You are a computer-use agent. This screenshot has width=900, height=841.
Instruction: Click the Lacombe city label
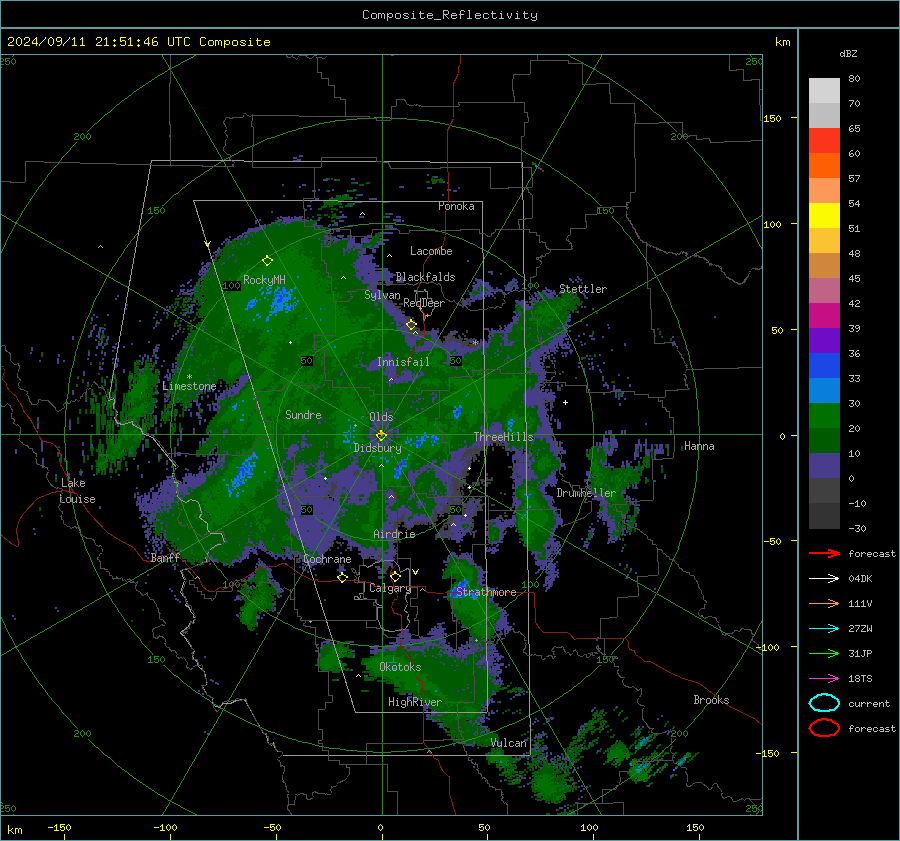431,251
